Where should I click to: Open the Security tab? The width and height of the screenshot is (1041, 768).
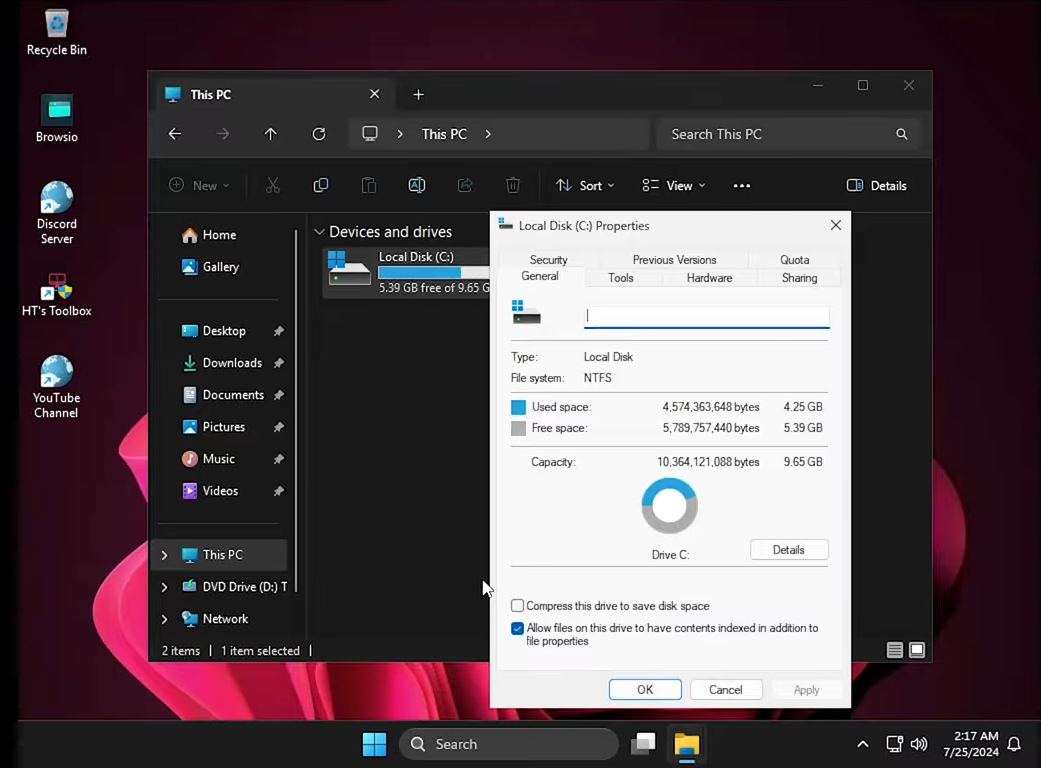(x=548, y=260)
